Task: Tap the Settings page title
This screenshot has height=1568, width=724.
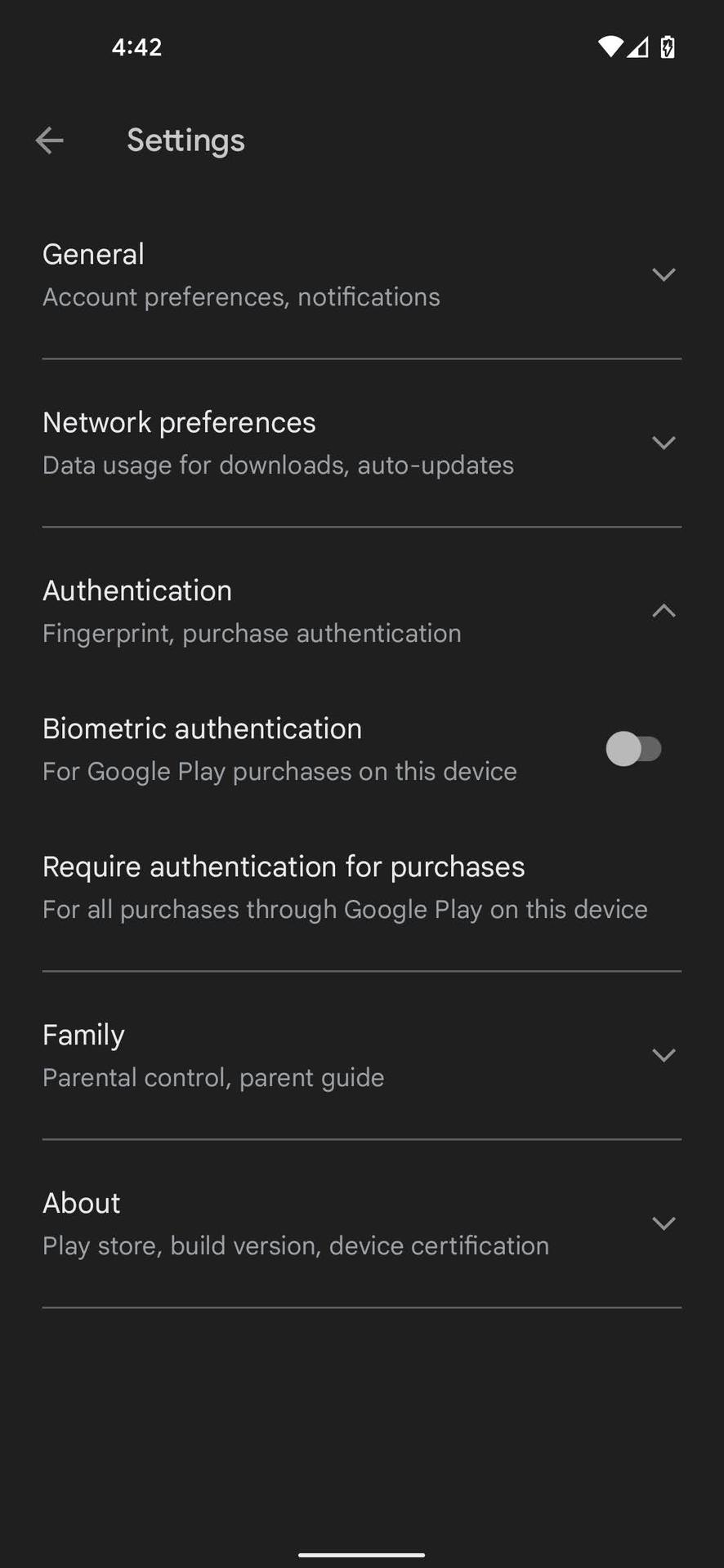Action: (x=185, y=140)
